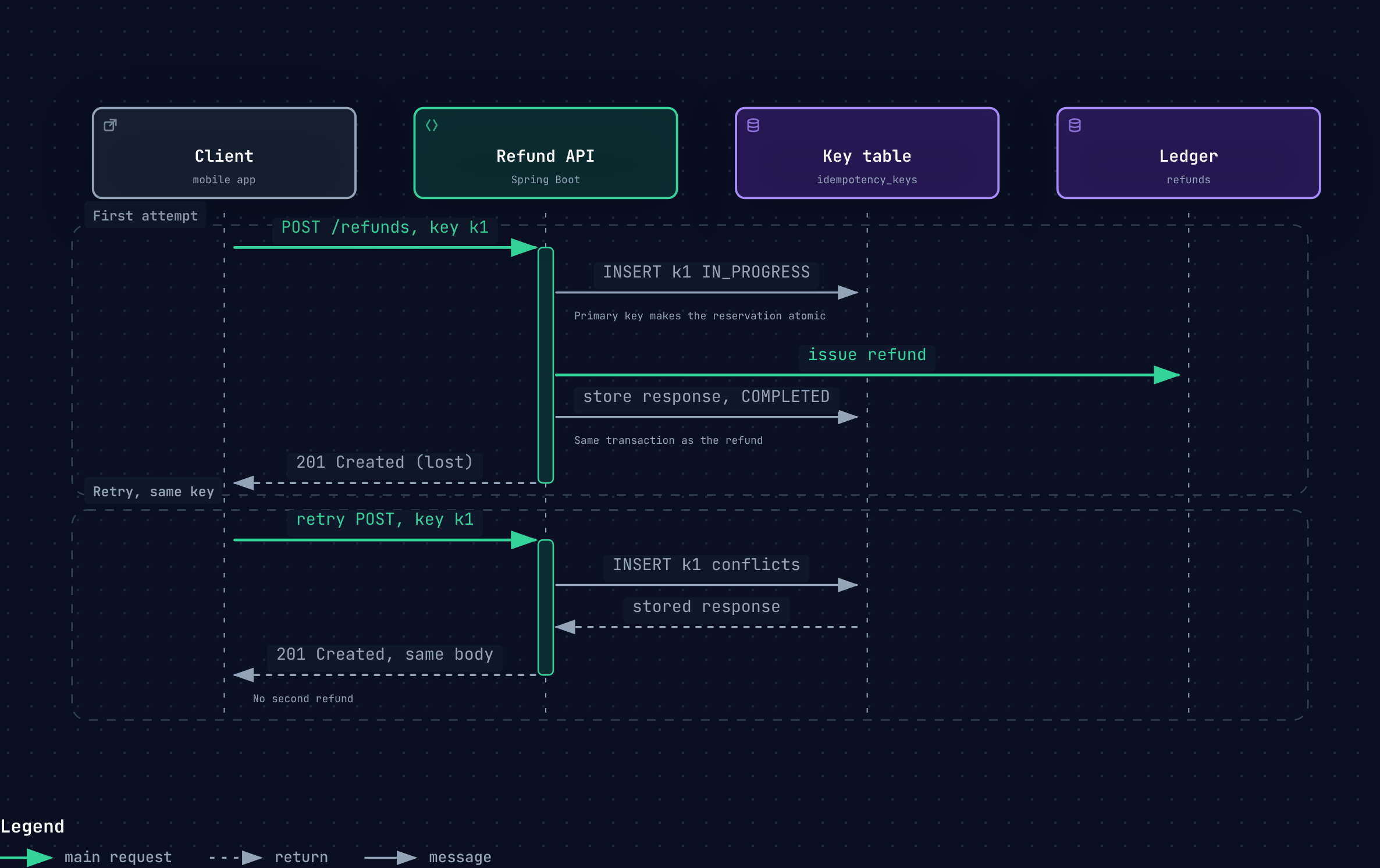Image resolution: width=1380 pixels, height=868 pixels.
Task: Click the retry activation bar on Refund API
Action: click(546, 607)
